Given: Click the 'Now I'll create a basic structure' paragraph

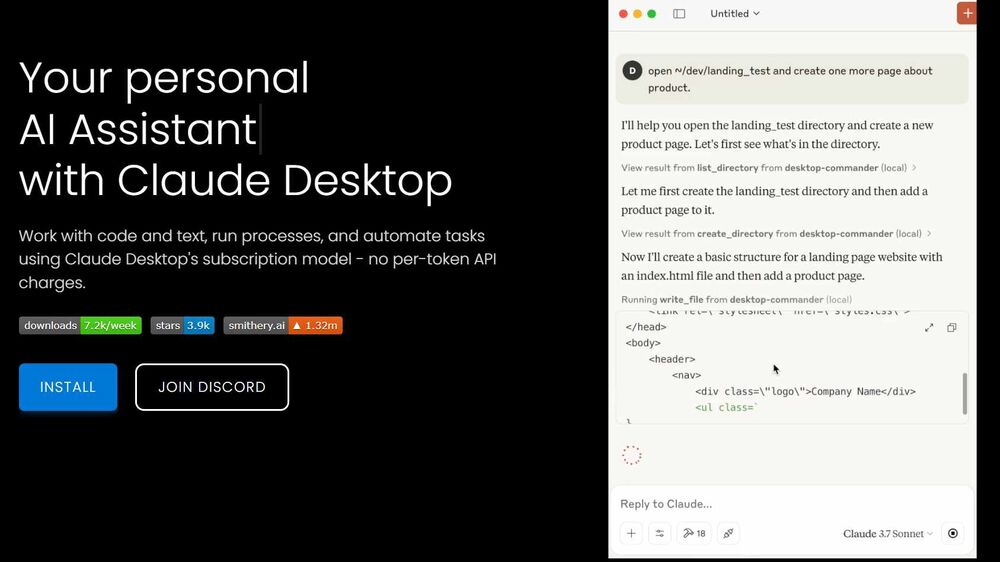Looking at the screenshot, I should pos(782,267).
